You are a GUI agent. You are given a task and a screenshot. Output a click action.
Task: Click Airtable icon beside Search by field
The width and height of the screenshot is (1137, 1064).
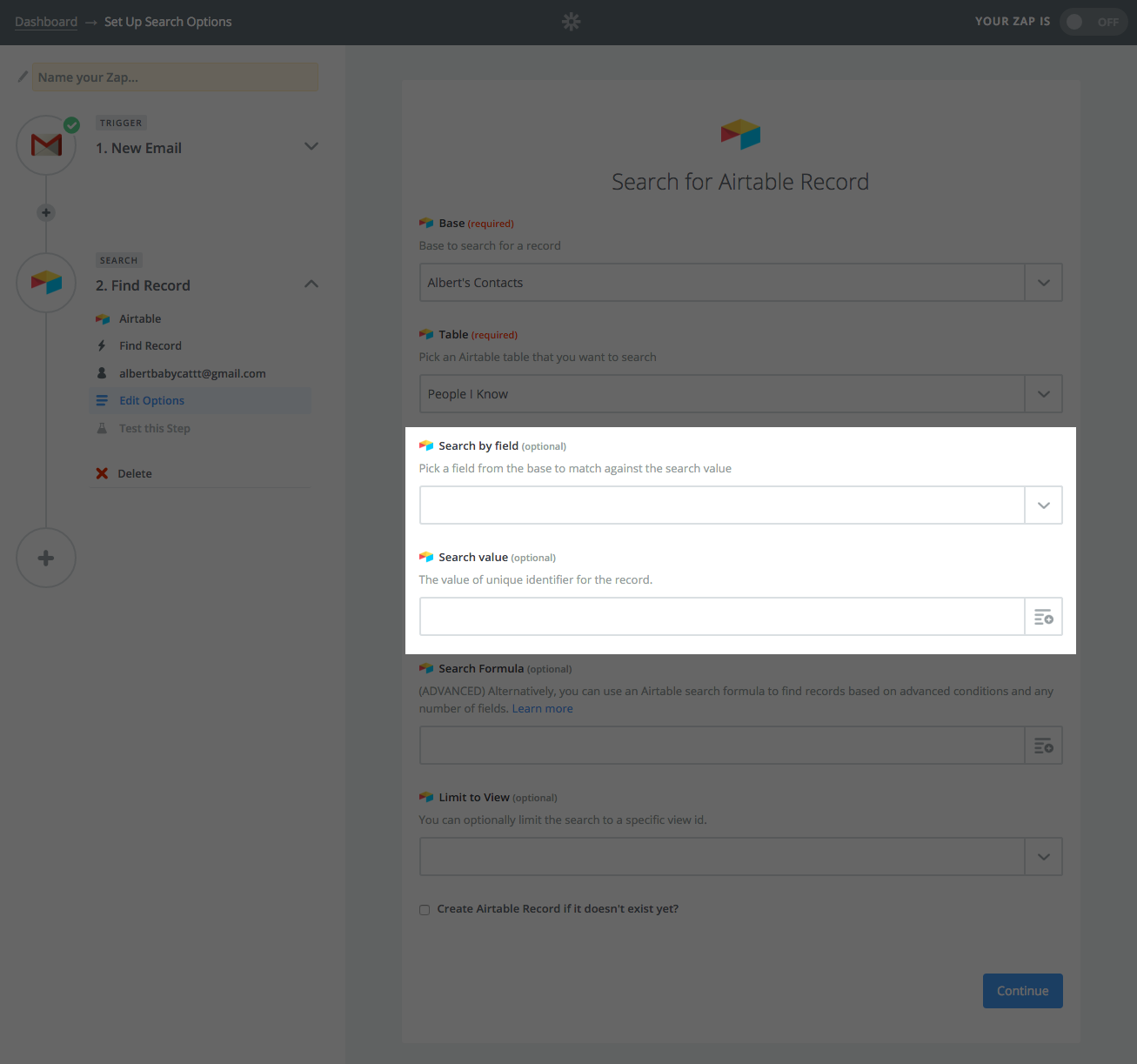426,446
